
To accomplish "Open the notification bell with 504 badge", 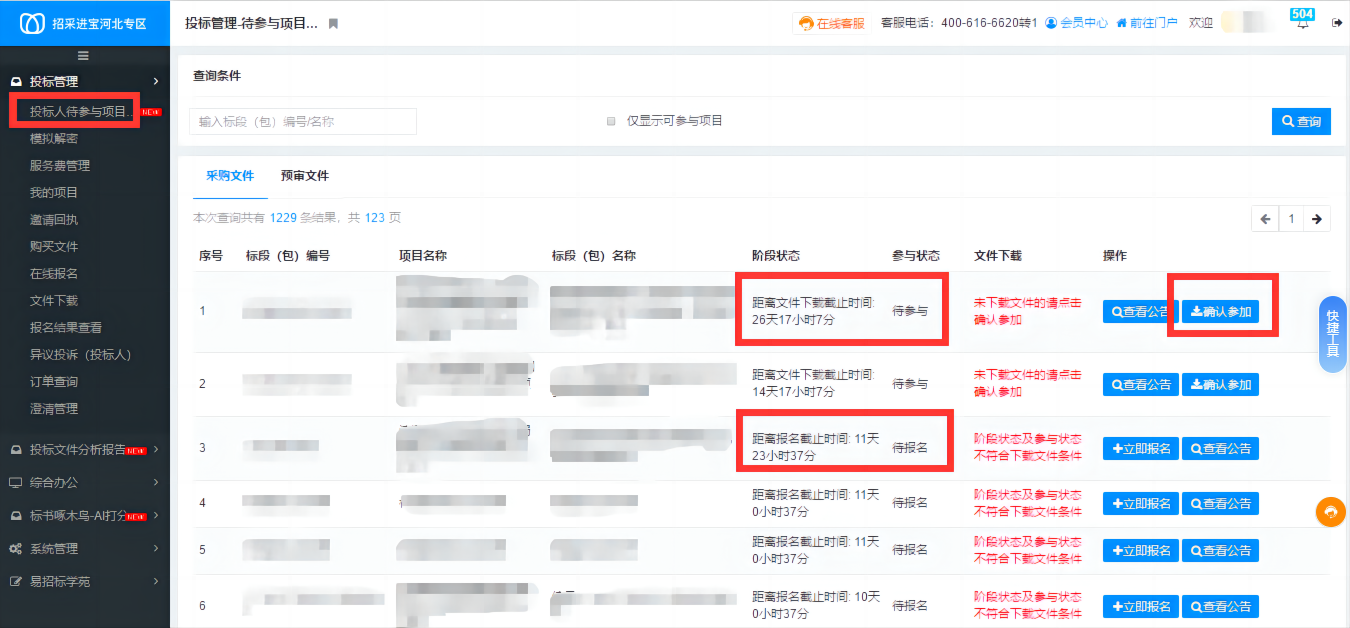I will [1302, 24].
